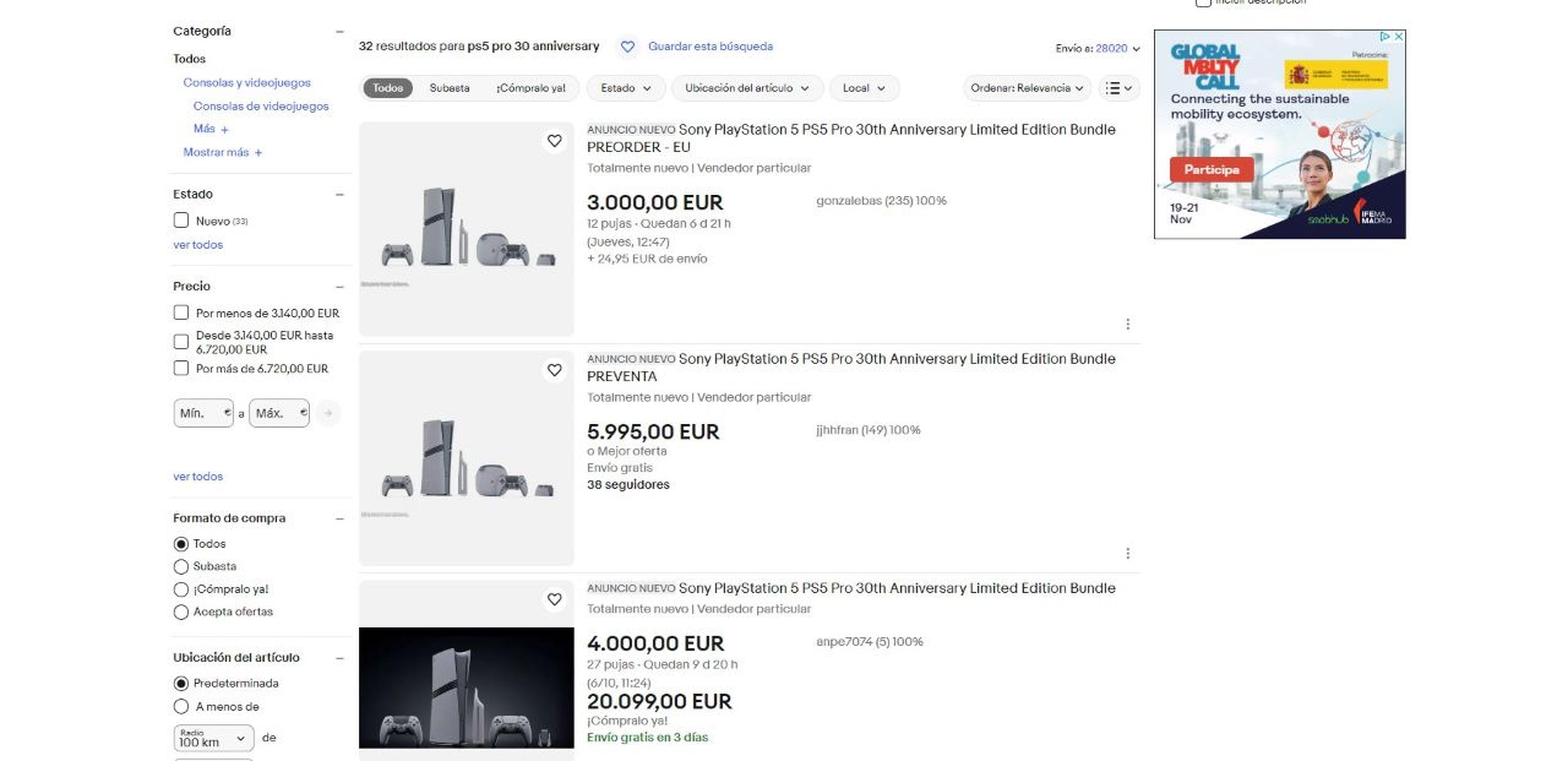Click the heart icon on the PREVENTA listing

point(555,370)
